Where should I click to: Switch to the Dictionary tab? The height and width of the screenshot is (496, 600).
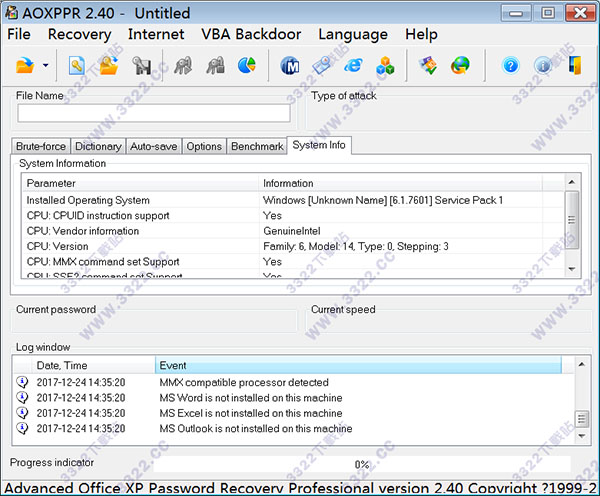pos(98,146)
